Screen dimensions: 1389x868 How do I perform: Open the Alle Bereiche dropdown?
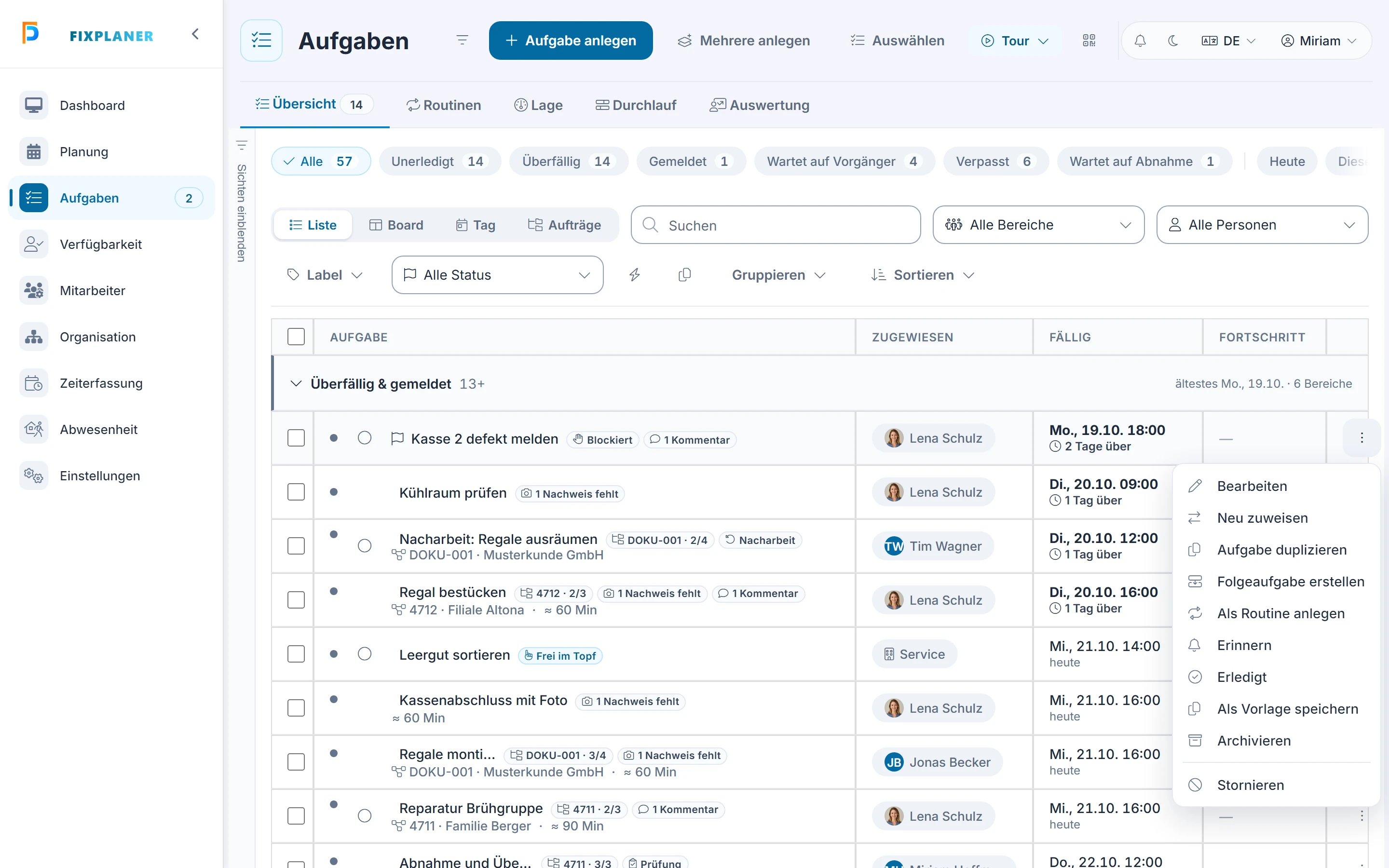pos(1038,225)
